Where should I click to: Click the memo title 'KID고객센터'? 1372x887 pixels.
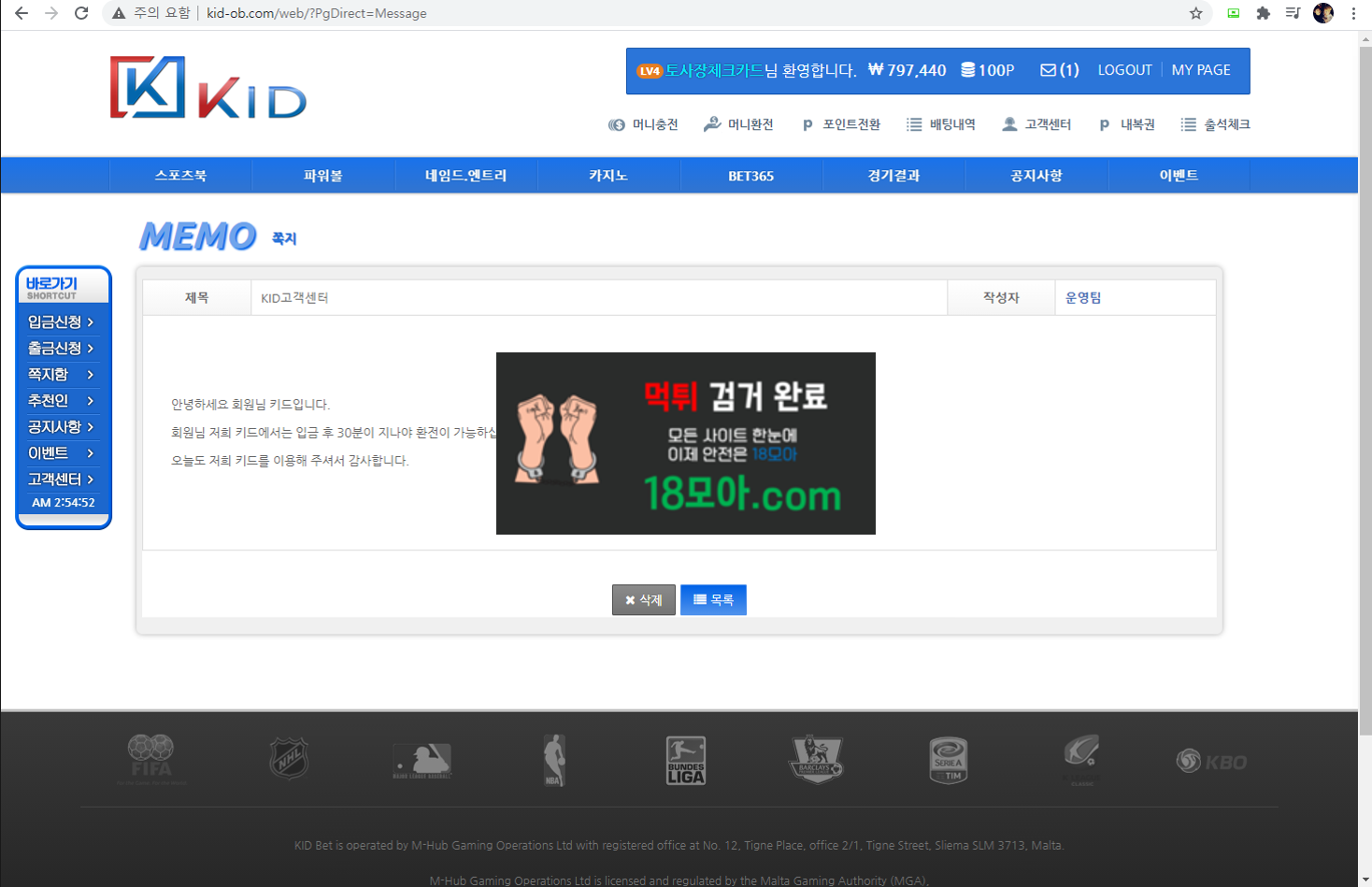coord(294,297)
